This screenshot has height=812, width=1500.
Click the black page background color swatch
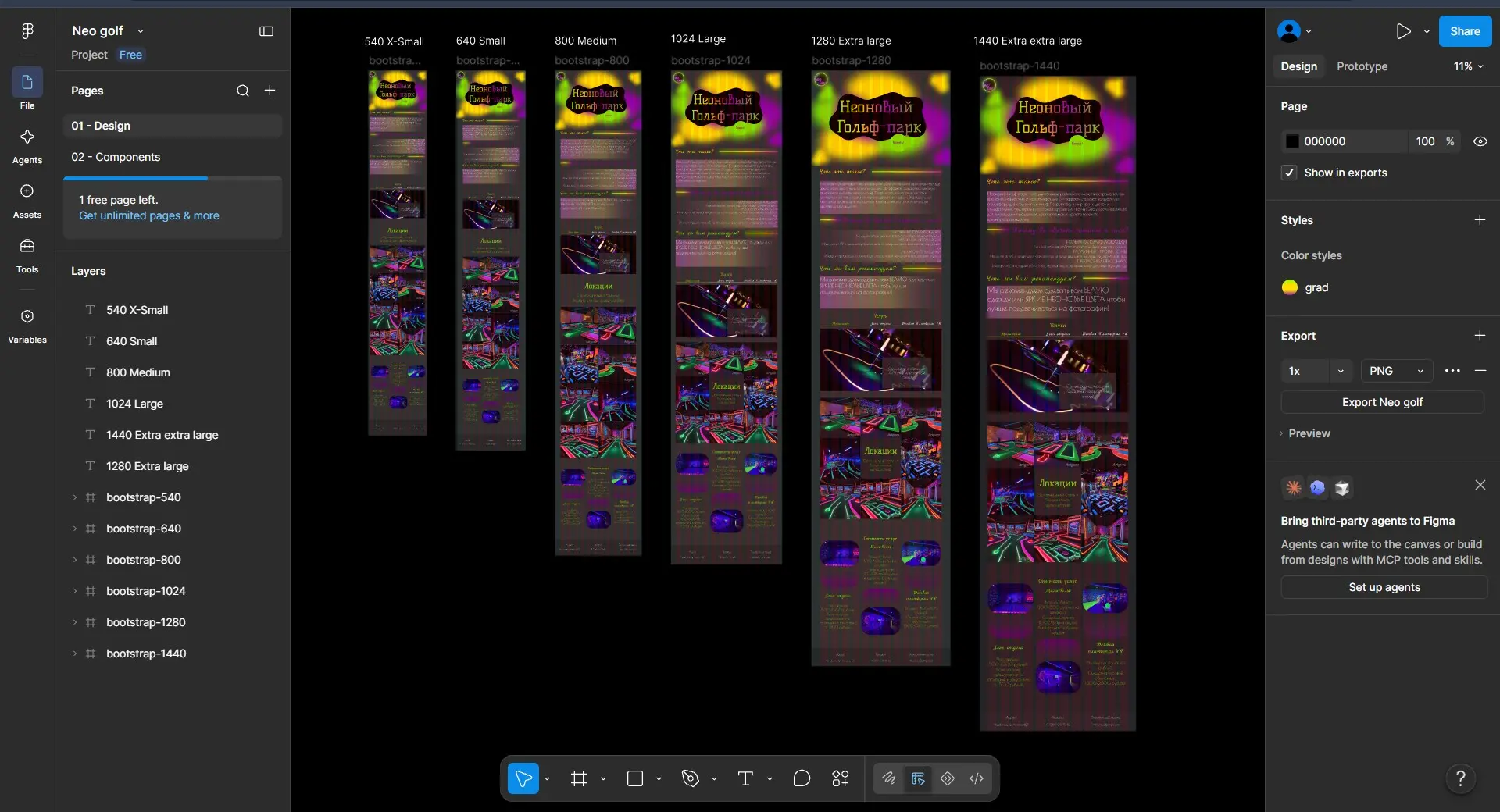point(1292,141)
